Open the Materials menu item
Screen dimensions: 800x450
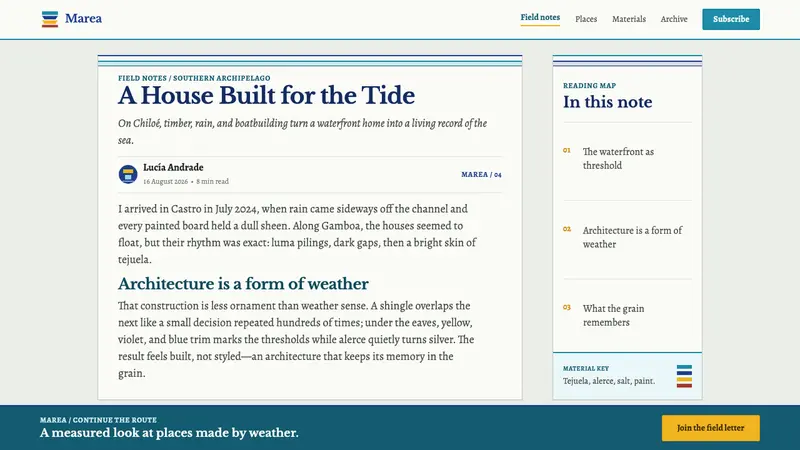pos(629,19)
